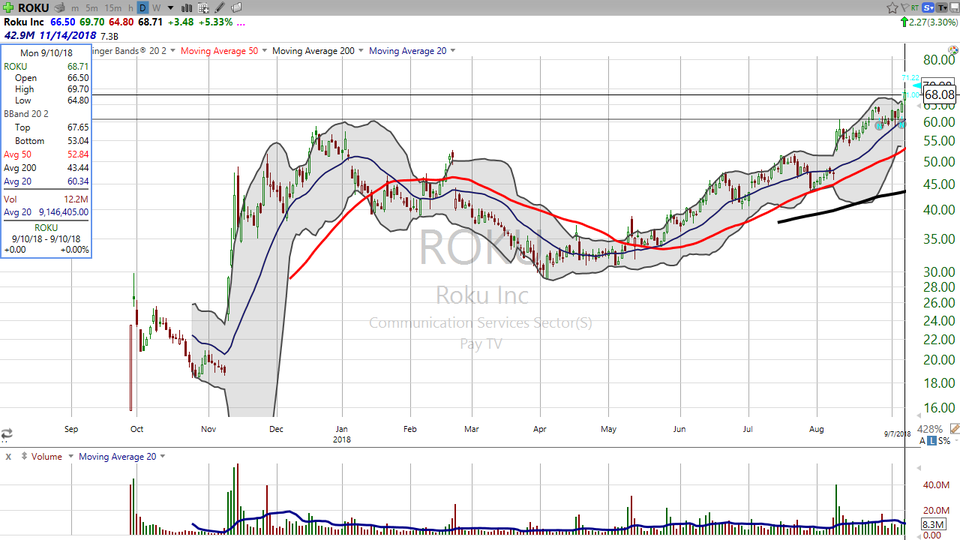The height and width of the screenshot is (540, 960).
Task: Open the chart color palette icon
Action: pyautogui.click(x=236, y=8)
